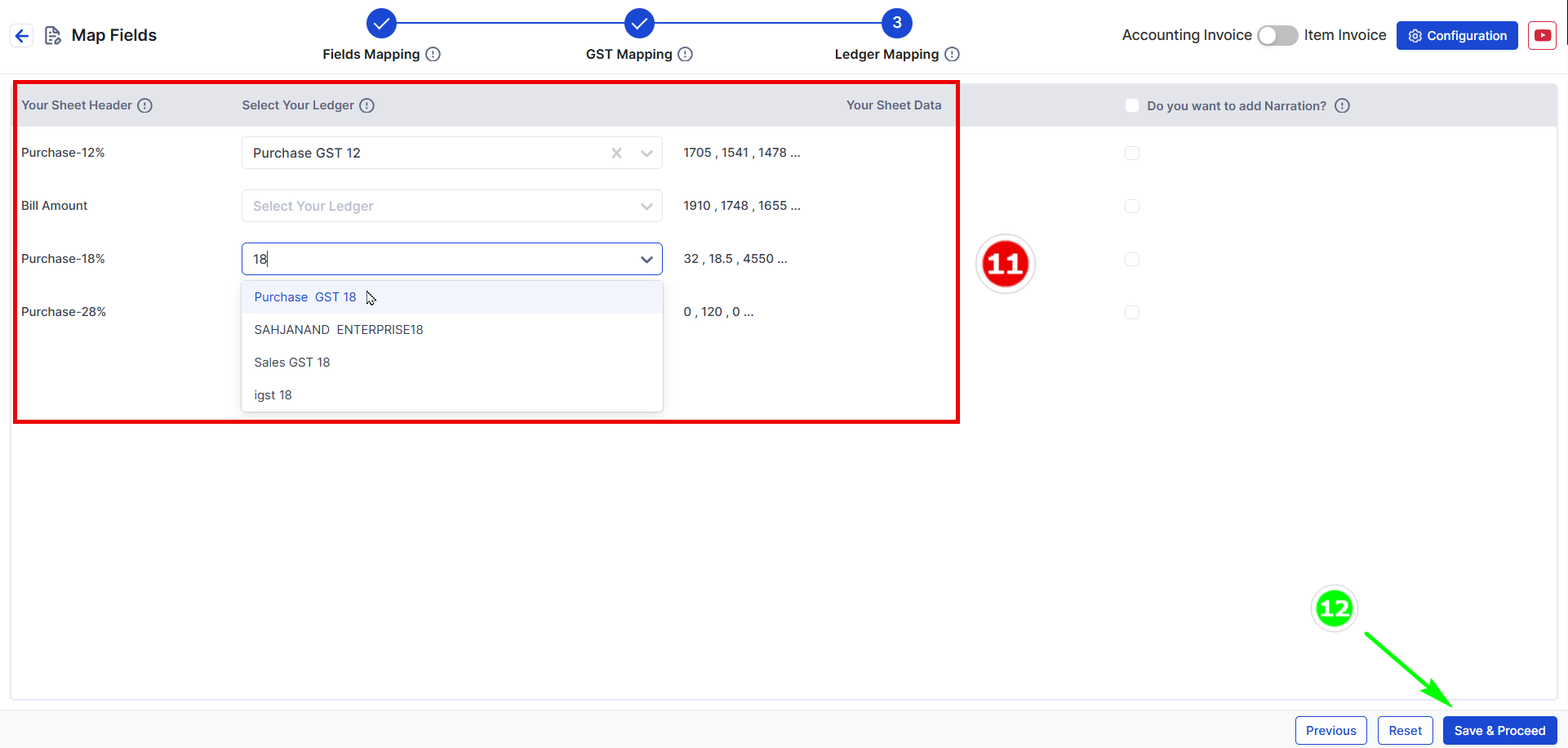The height and width of the screenshot is (748, 1568).
Task: Click the Ledger Mapping step 3 circle
Action: pos(897,23)
